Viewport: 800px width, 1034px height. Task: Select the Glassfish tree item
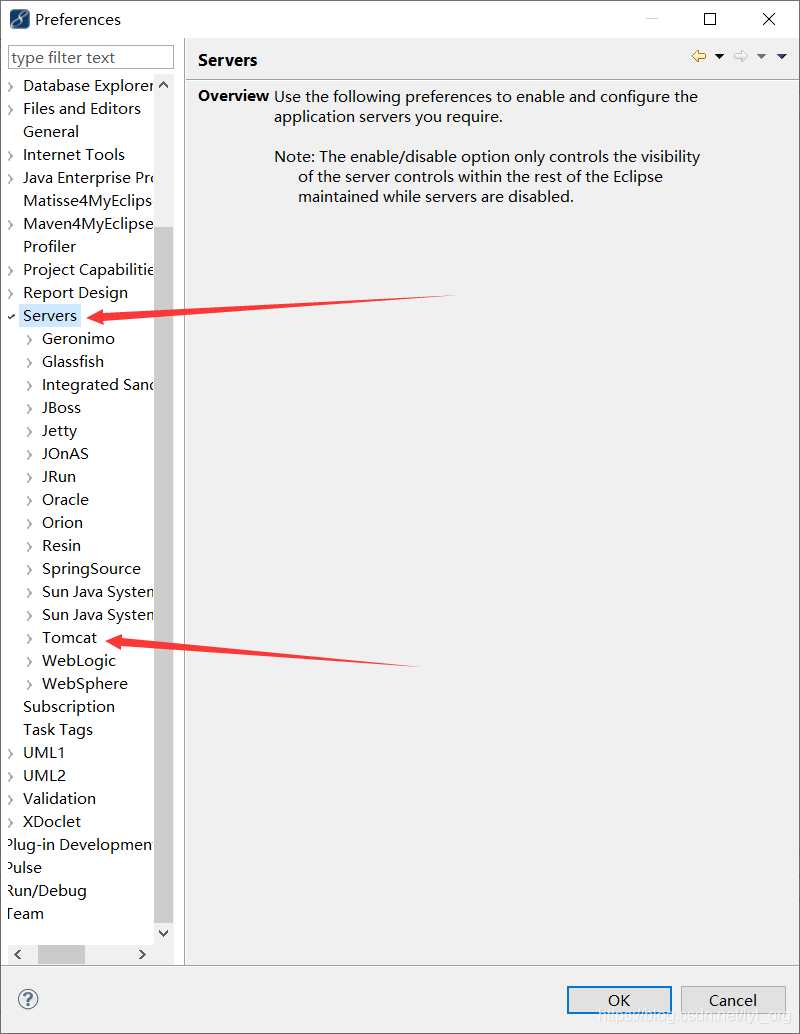click(73, 362)
